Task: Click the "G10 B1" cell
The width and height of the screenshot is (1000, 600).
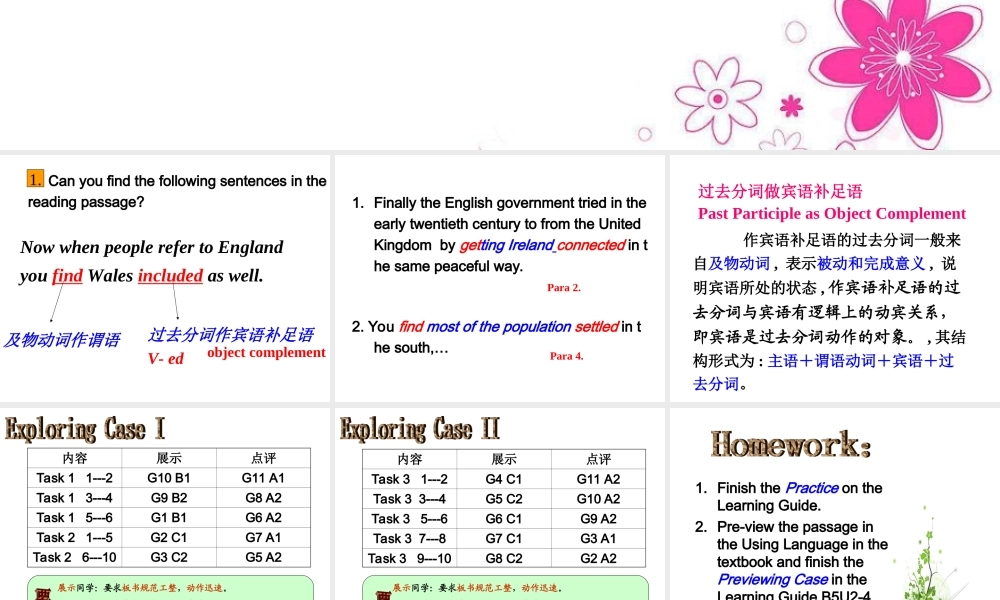Action: point(169,478)
